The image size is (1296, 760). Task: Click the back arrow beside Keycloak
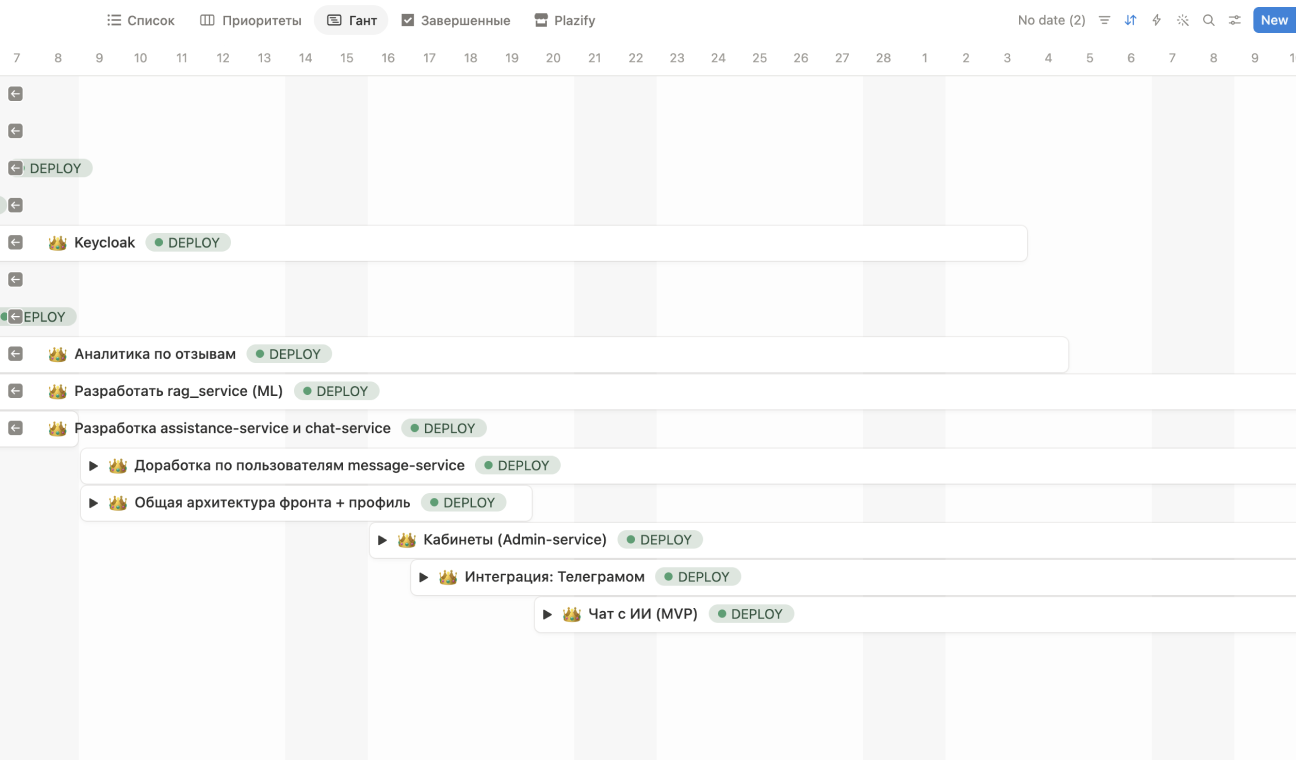[15, 242]
